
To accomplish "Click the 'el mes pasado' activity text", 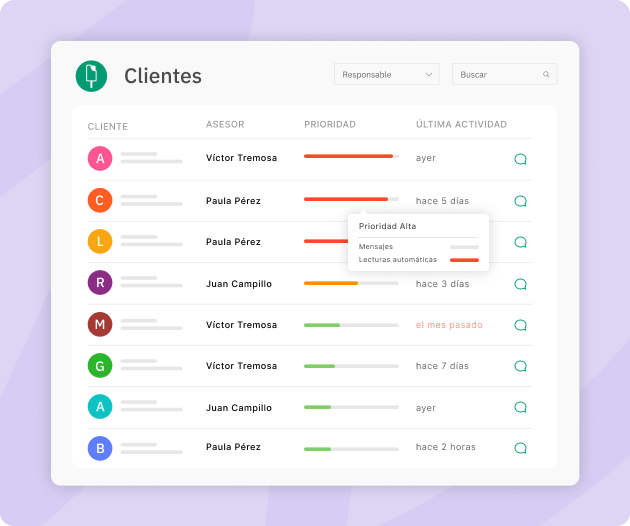I will point(449,325).
